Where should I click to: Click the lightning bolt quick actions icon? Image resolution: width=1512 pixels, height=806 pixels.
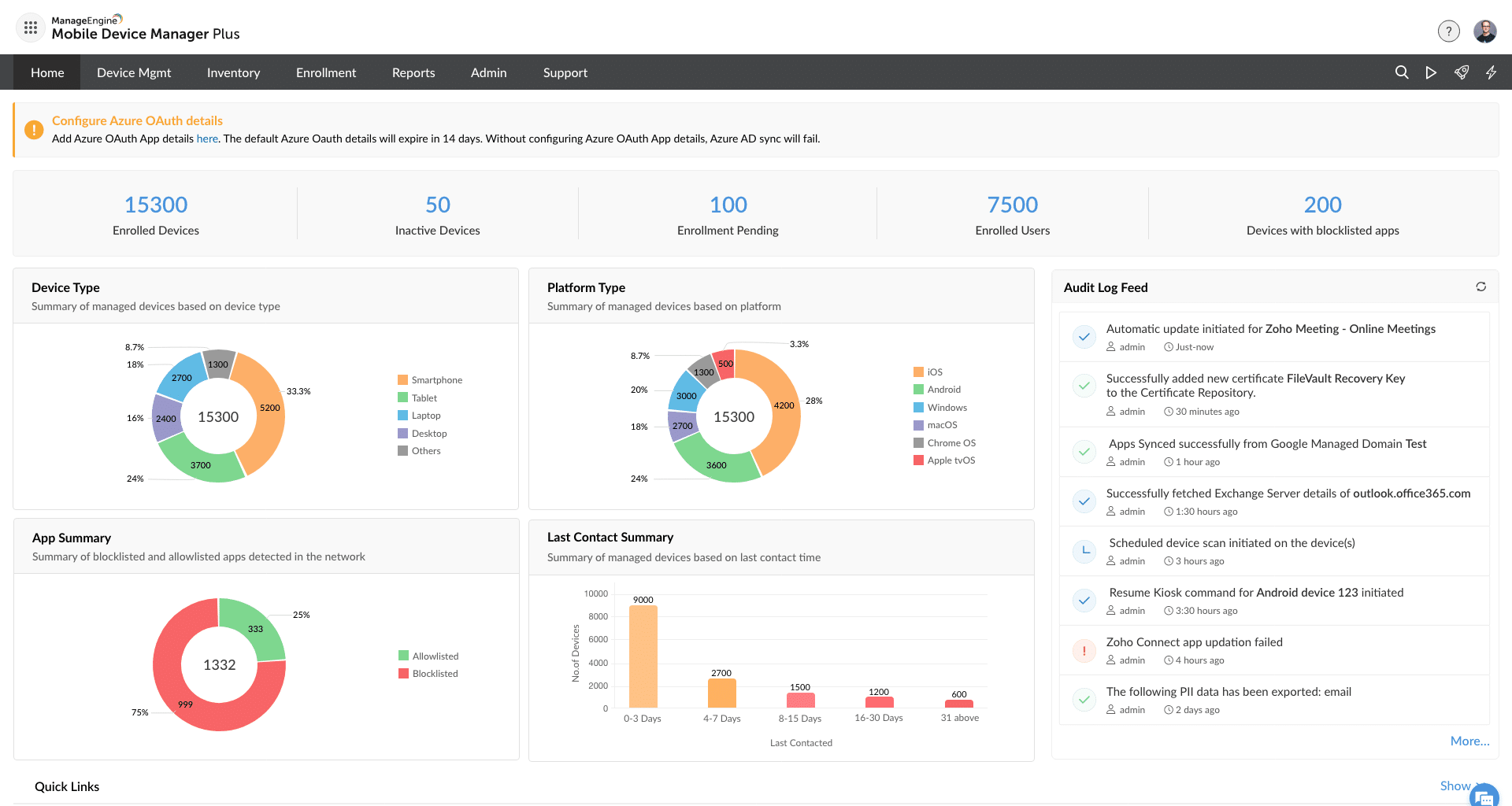(1491, 72)
